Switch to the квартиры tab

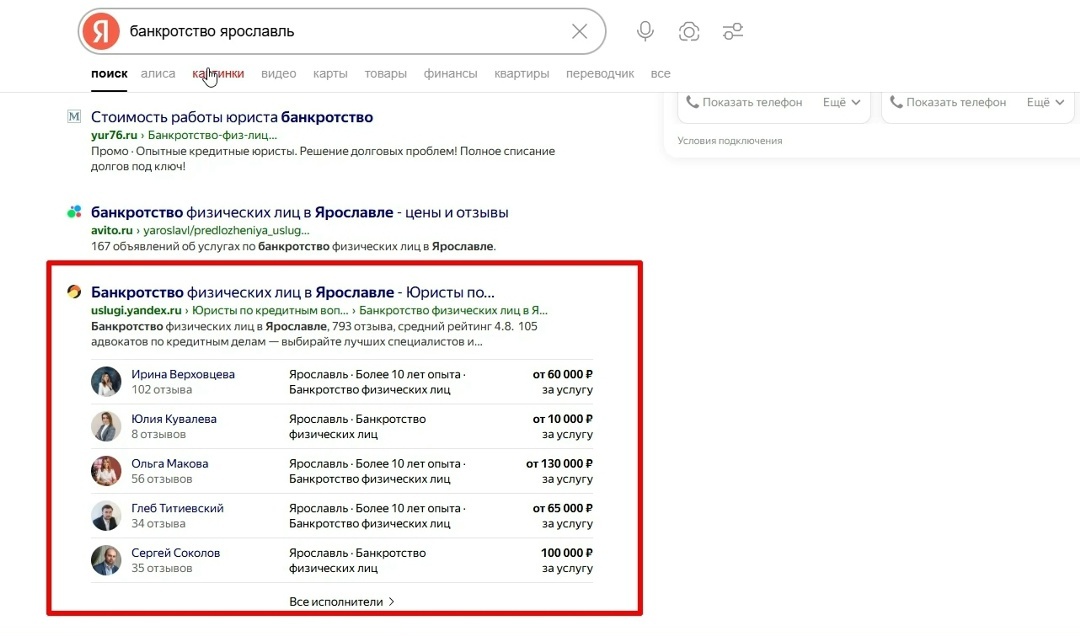coord(521,73)
